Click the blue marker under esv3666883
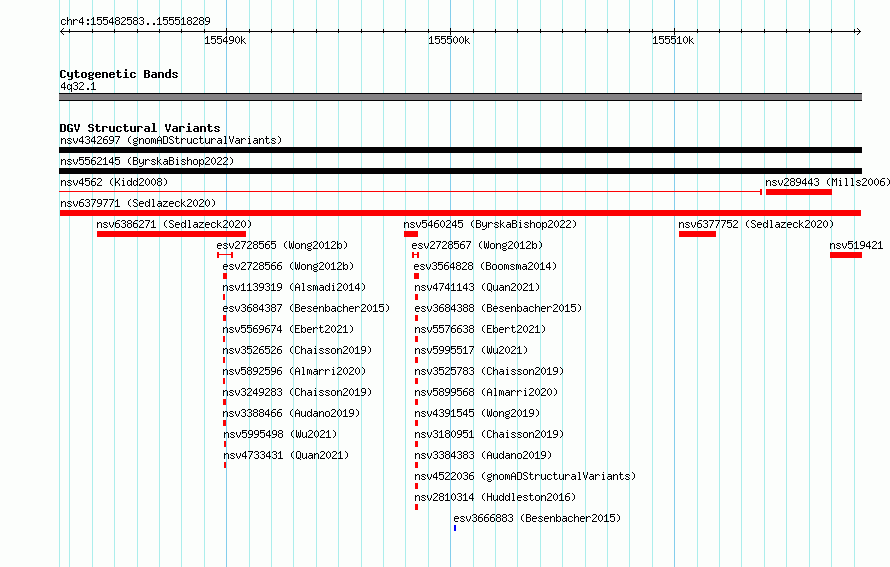890x567 pixels. (x=455, y=528)
